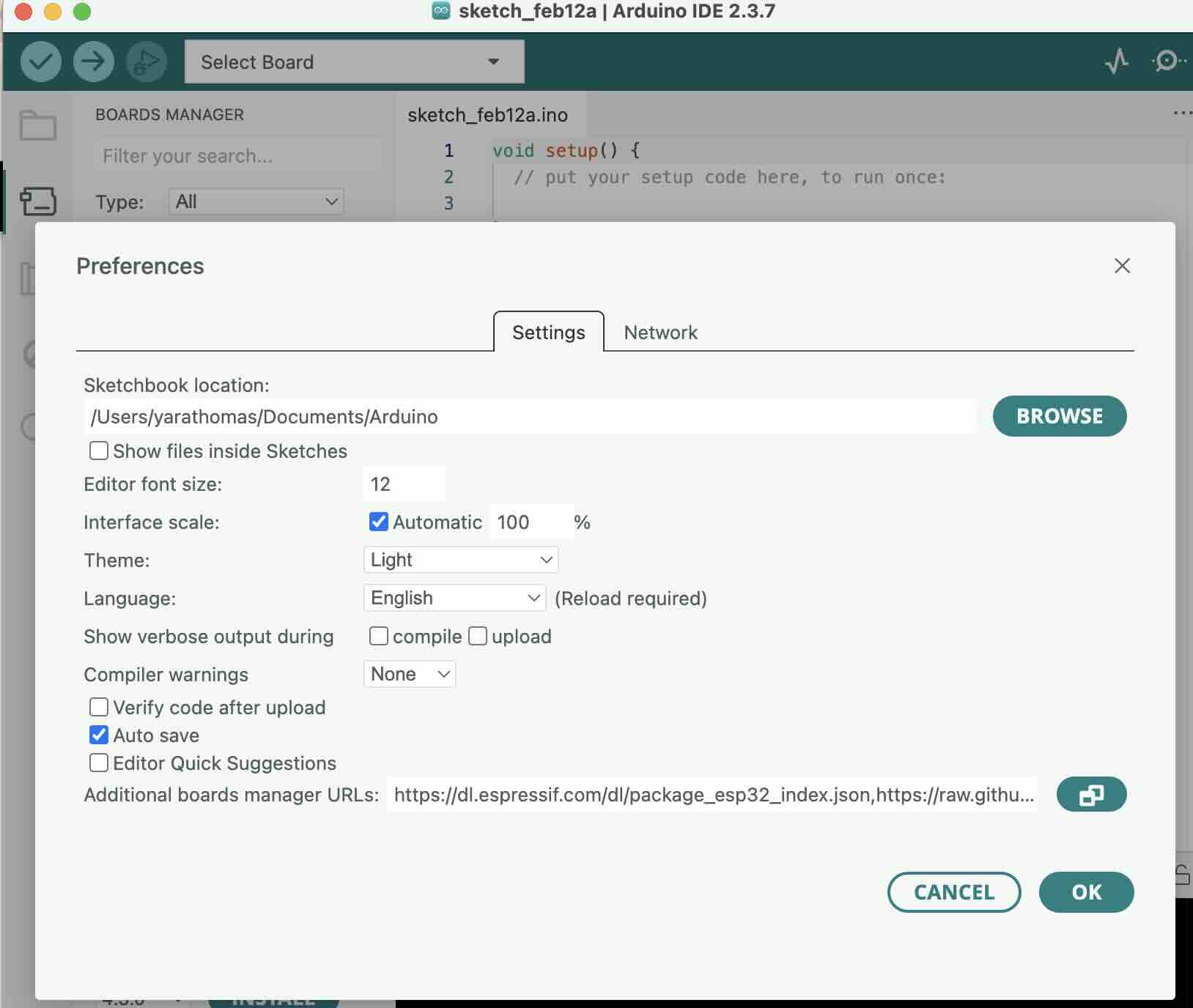
Task: Click the 'Show verbose output during' label
Action: pyautogui.click(x=209, y=637)
